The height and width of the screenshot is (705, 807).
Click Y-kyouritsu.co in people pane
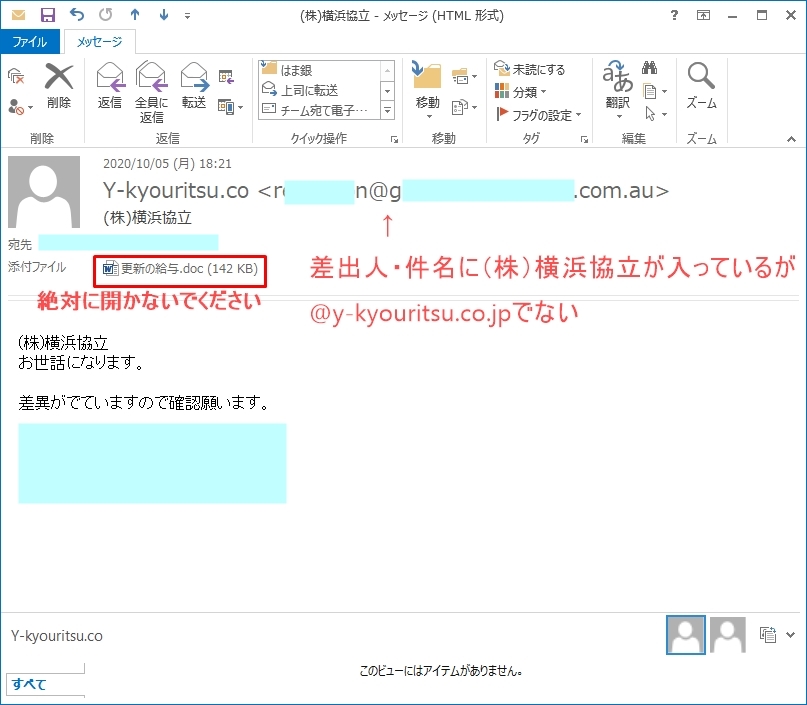[x=57, y=636]
